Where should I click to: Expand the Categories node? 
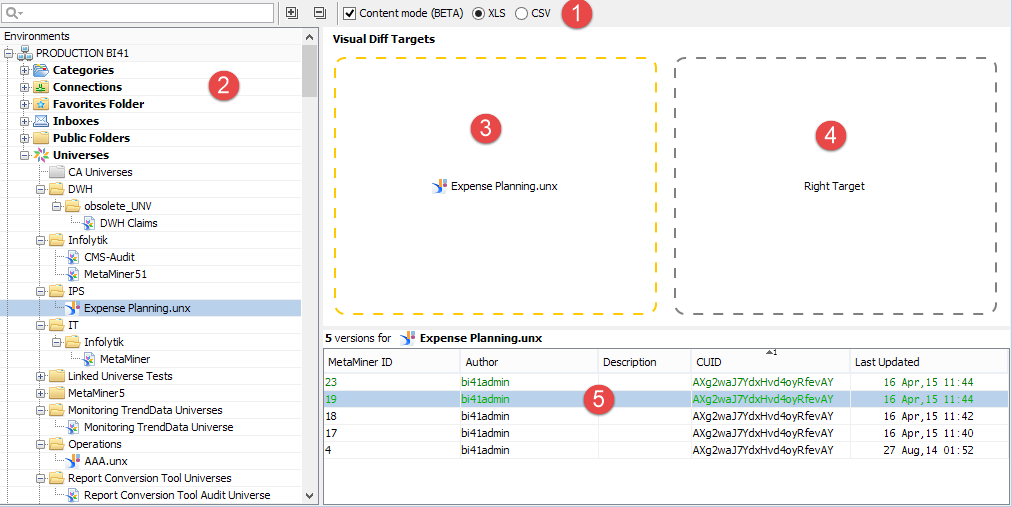[25, 70]
